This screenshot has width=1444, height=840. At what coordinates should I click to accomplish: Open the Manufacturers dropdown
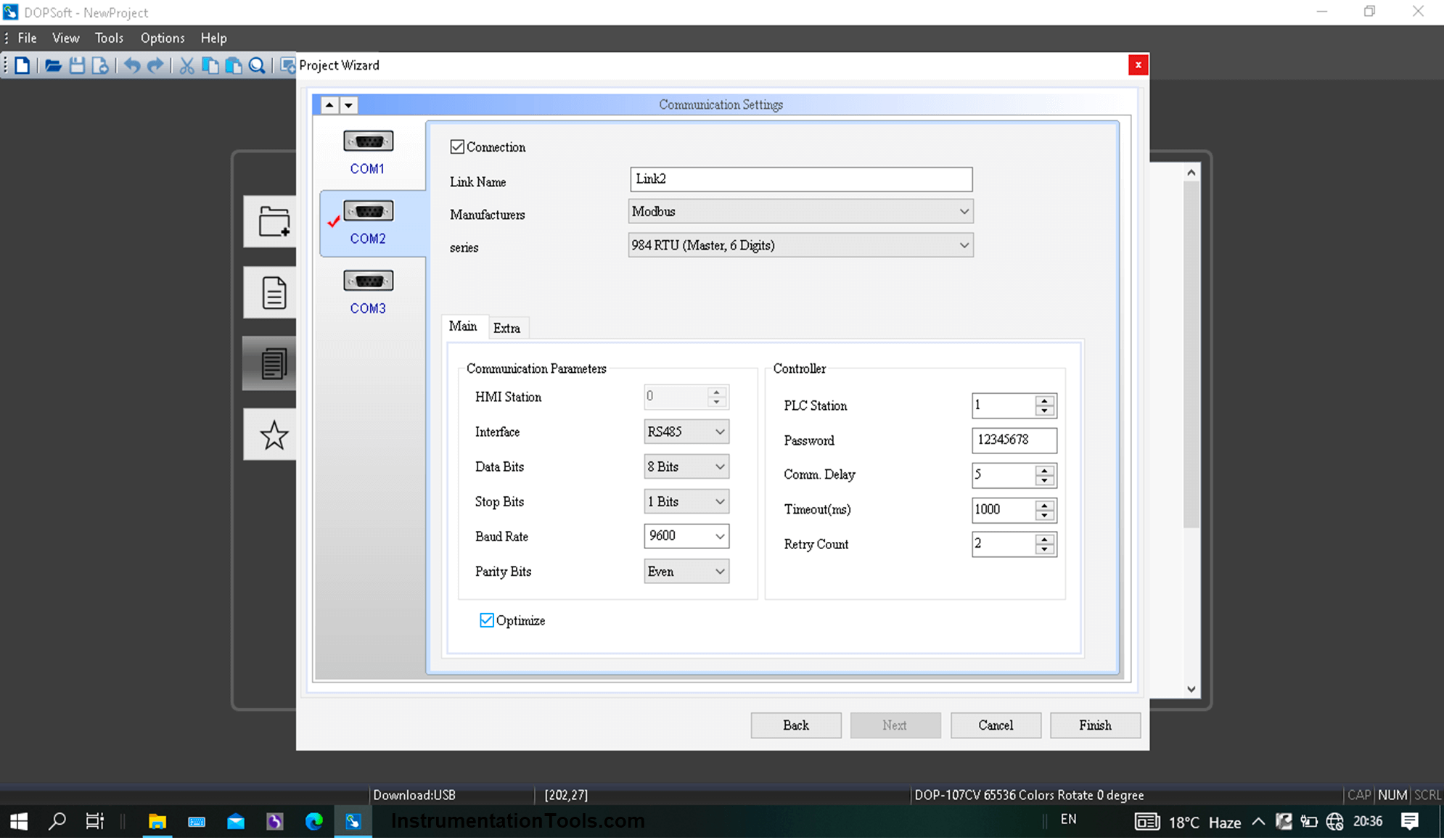(x=964, y=211)
